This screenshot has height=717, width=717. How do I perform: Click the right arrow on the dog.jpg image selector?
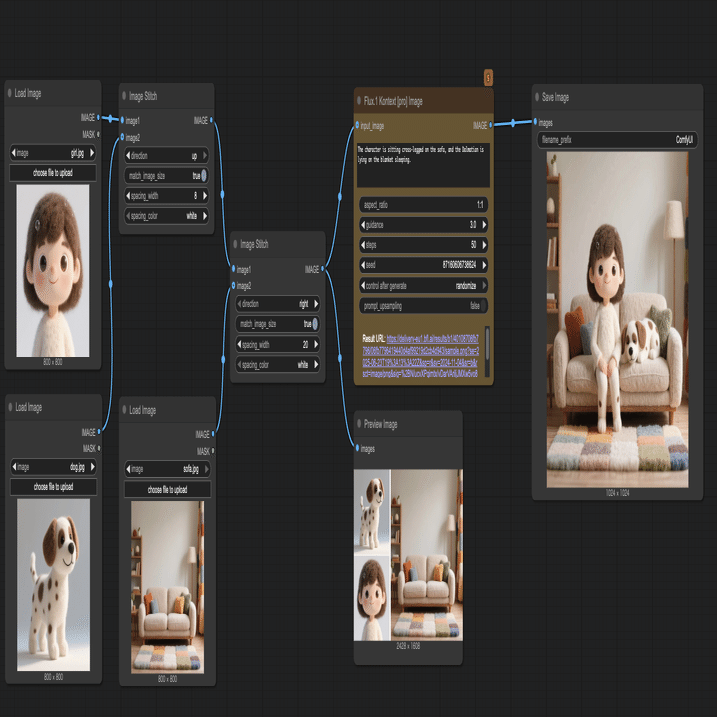[93, 467]
